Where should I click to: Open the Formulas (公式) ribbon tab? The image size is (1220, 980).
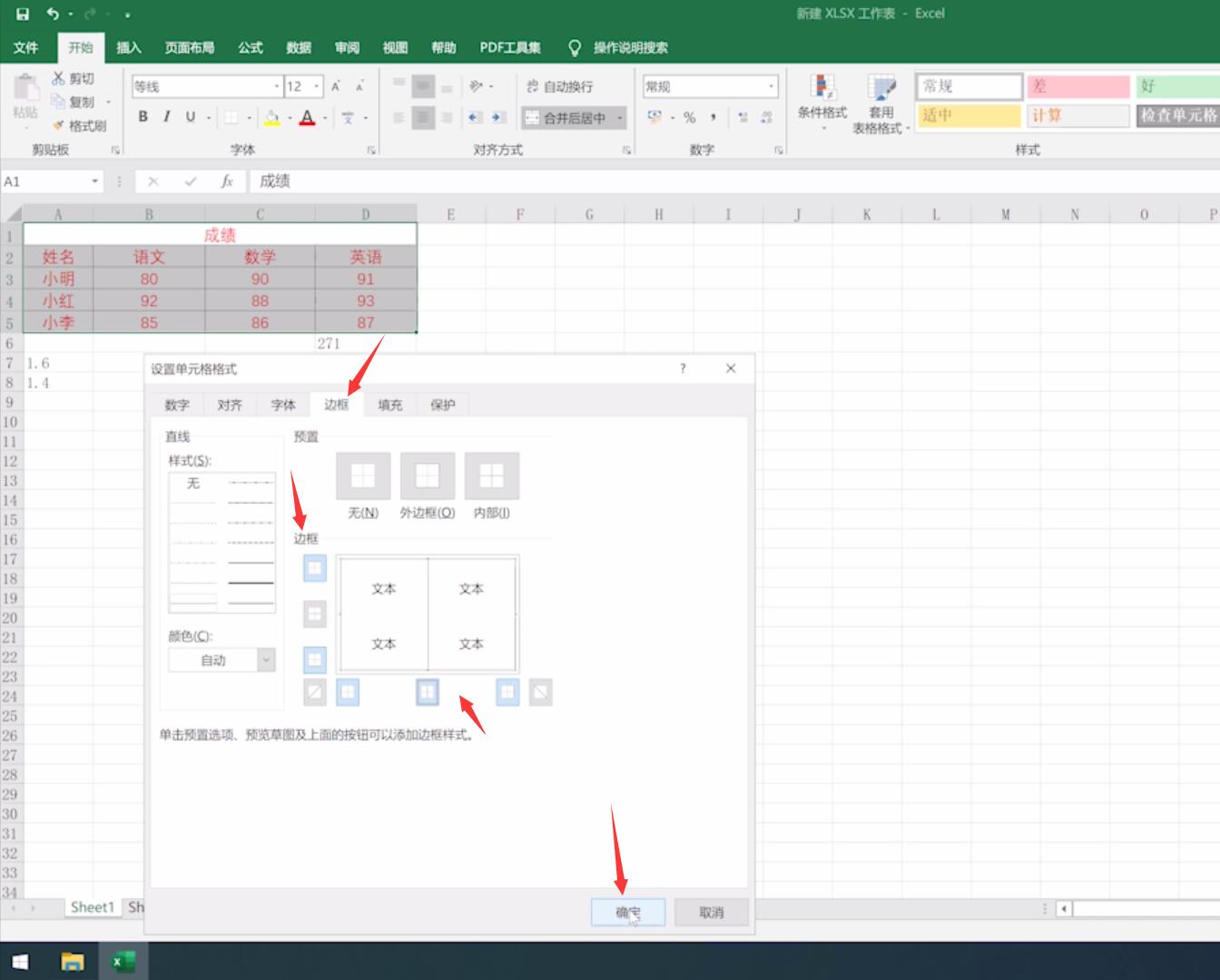[x=250, y=47]
